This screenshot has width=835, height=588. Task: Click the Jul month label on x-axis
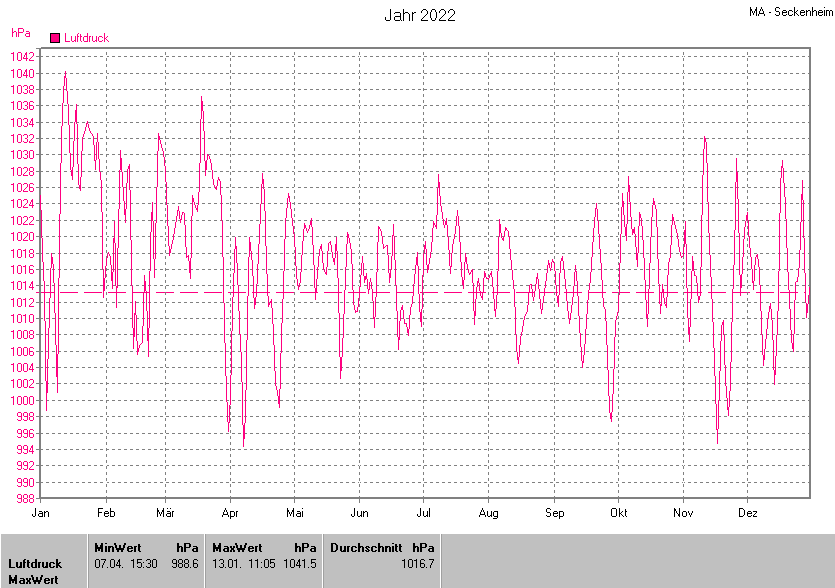[423, 513]
